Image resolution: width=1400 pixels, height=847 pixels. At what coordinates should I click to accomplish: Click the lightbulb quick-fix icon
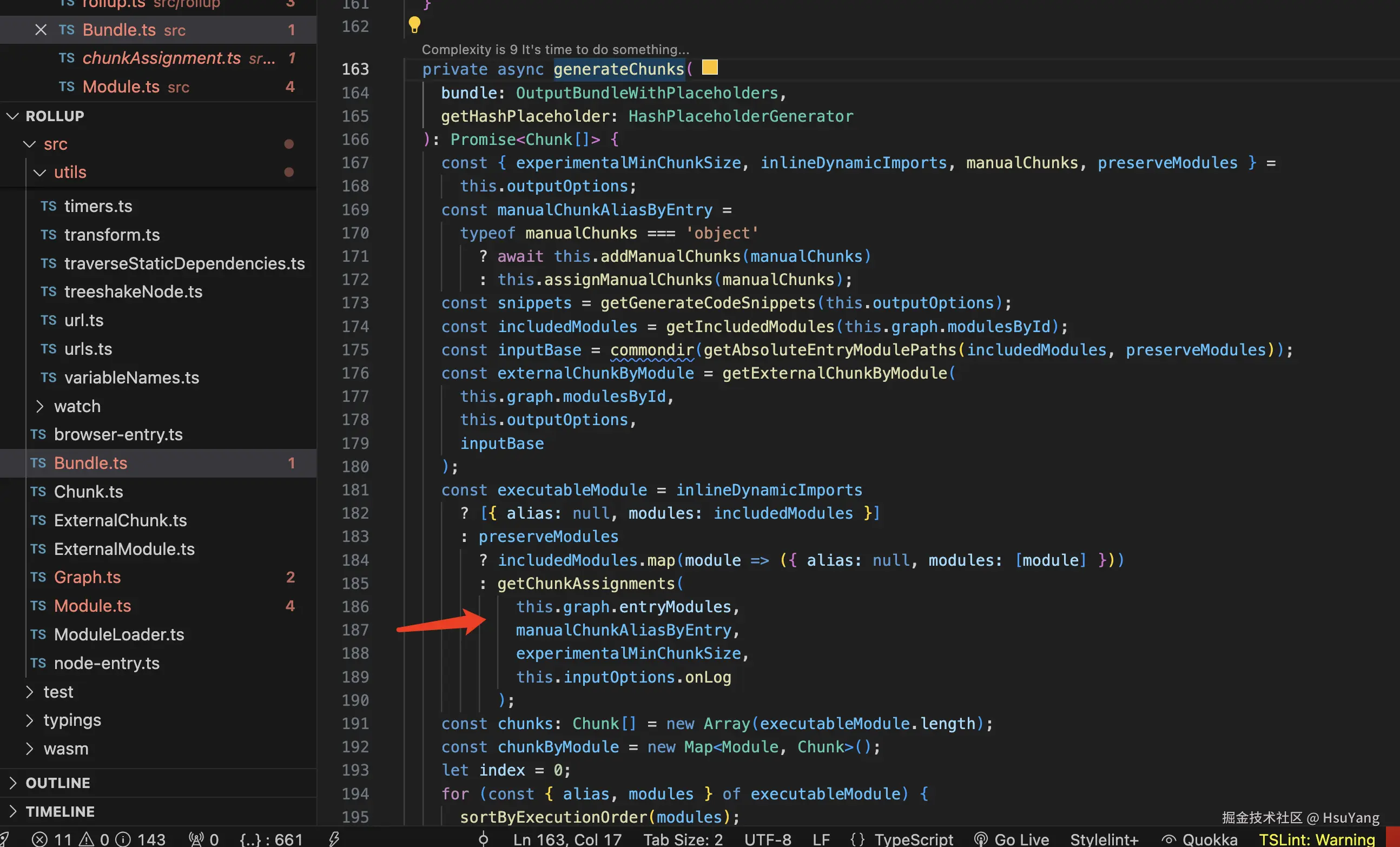[x=414, y=24]
